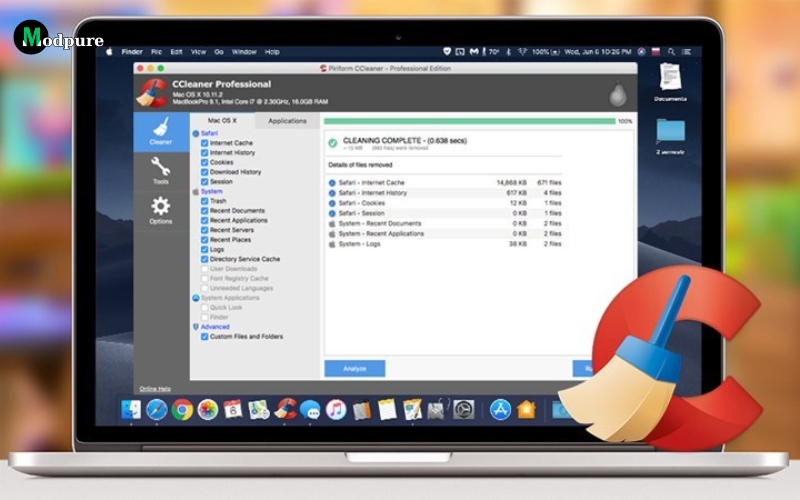Open the Tools wrench section
The width and height of the screenshot is (800, 500).
coord(160,171)
